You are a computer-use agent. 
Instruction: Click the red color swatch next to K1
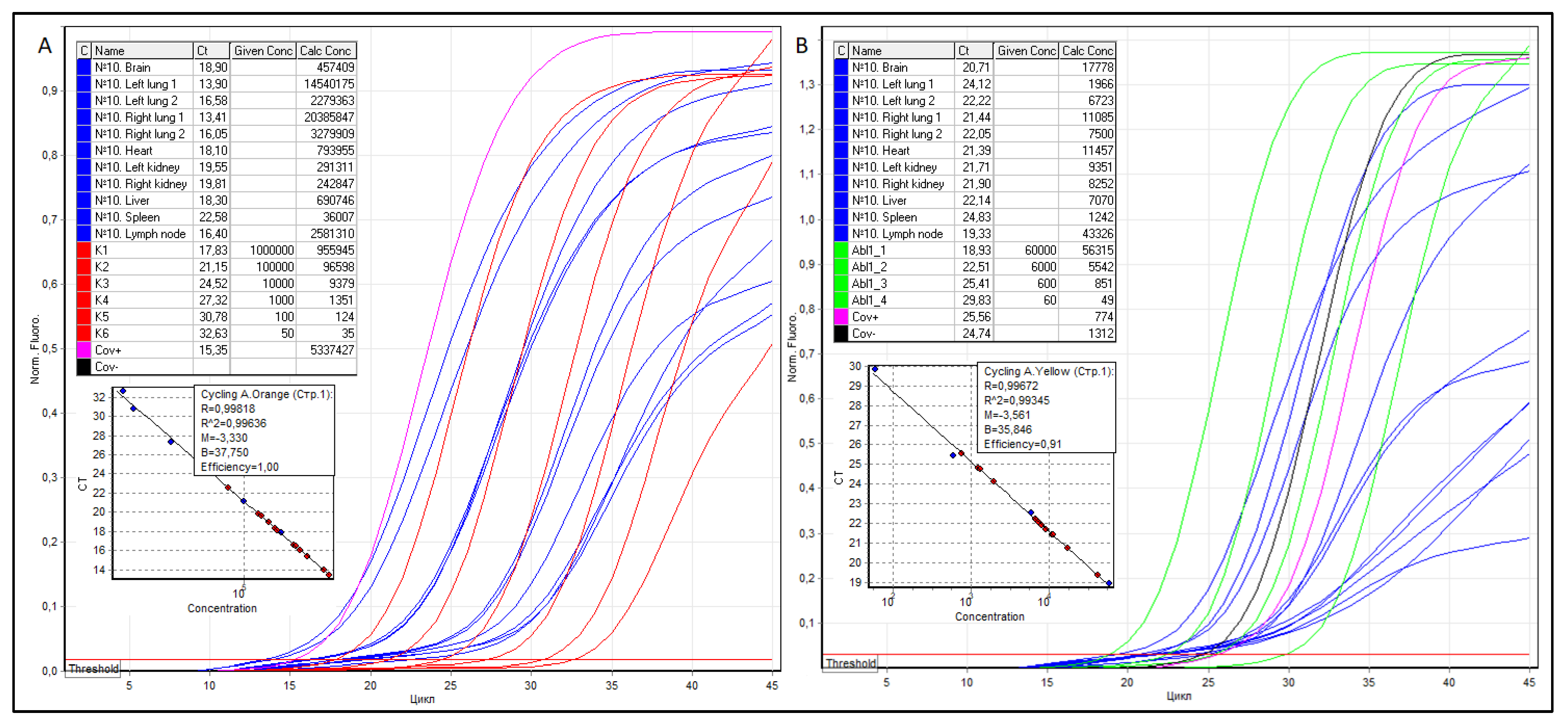point(84,250)
